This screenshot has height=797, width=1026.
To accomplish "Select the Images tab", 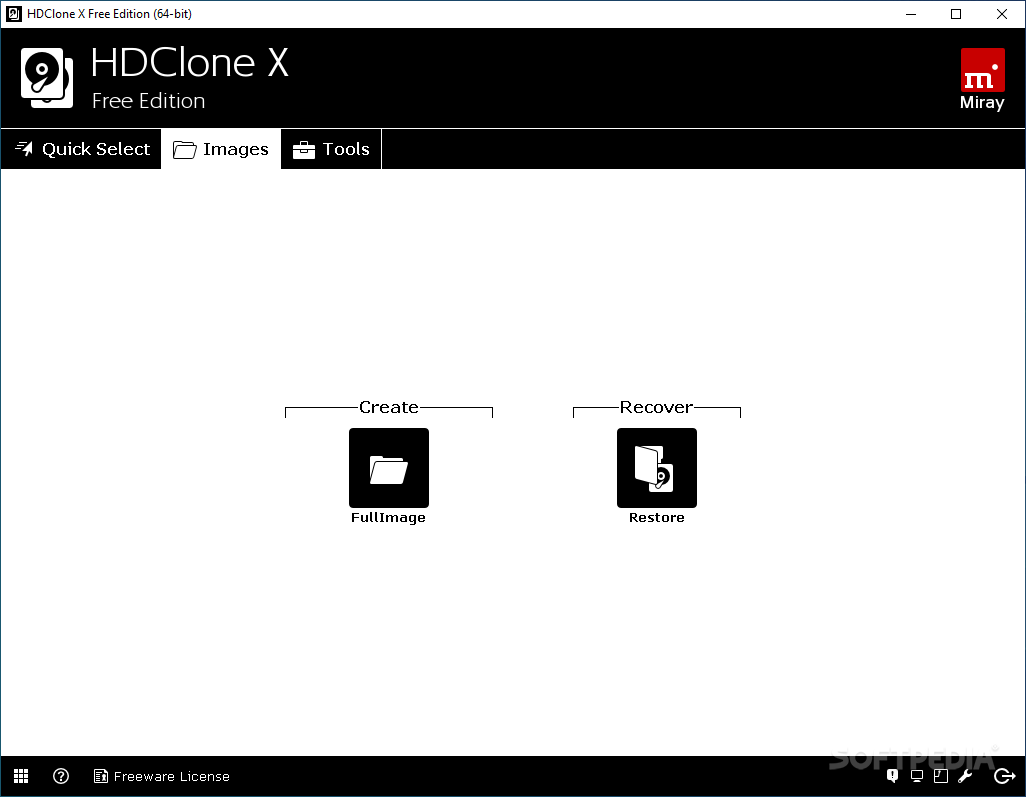I will (x=221, y=149).
